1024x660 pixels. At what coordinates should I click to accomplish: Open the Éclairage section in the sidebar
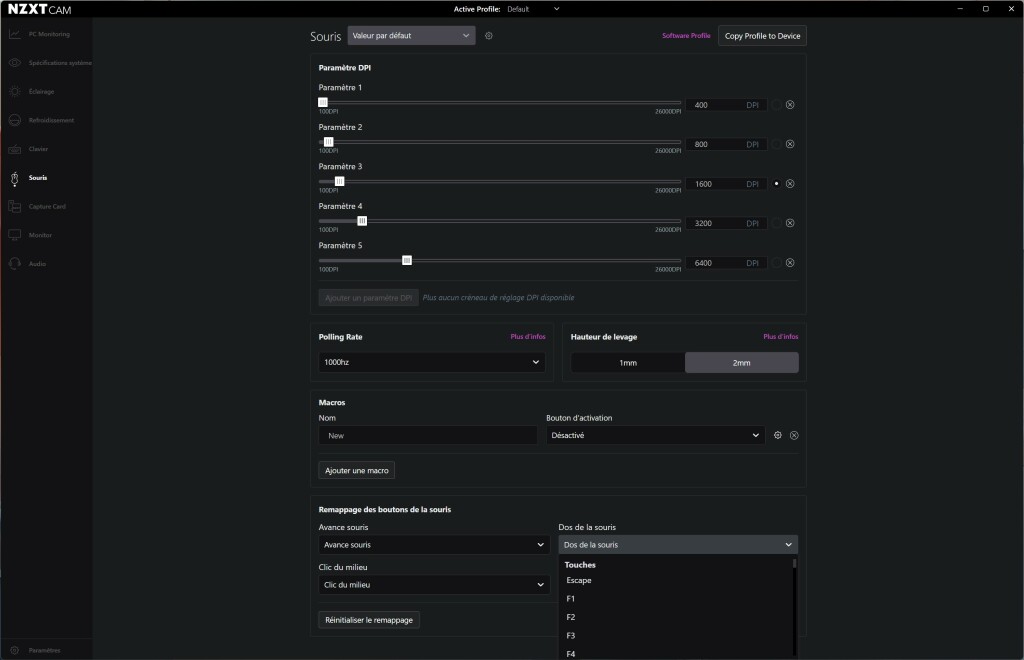pos(45,91)
